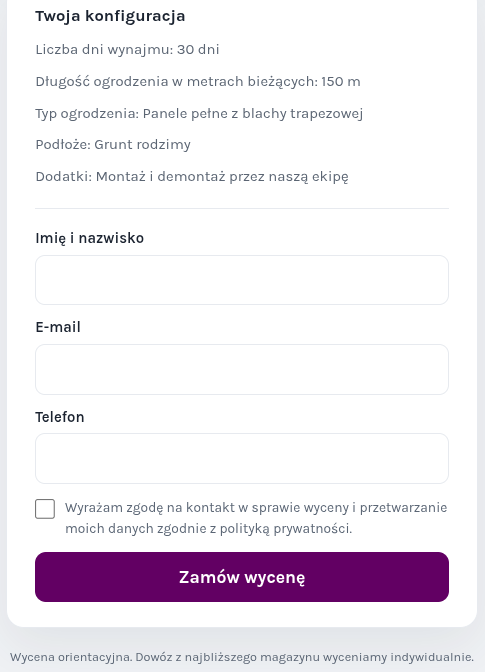Tick the contact consent checkbox
Screen dimensions: 485x672
tap(45, 509)
